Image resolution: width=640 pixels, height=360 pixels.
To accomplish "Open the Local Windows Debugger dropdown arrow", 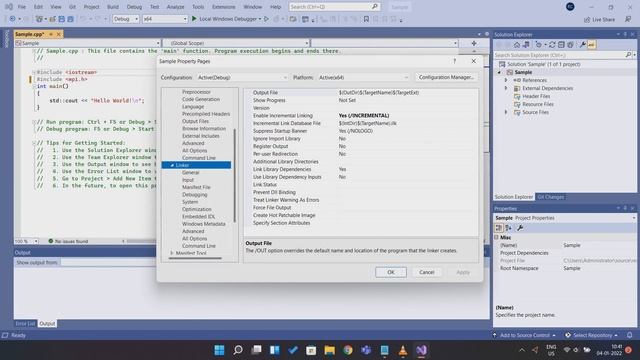I will [x=260, y=19].
